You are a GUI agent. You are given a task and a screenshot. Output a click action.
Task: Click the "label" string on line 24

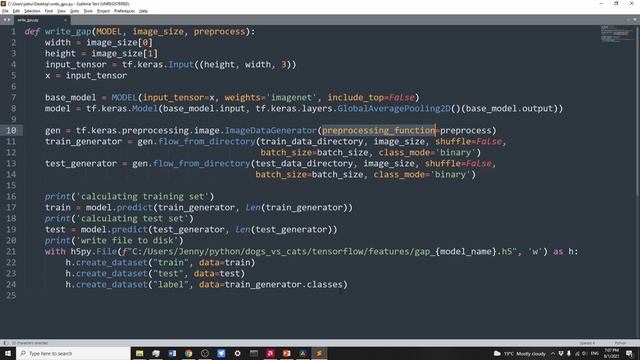[x=171, y=284]
